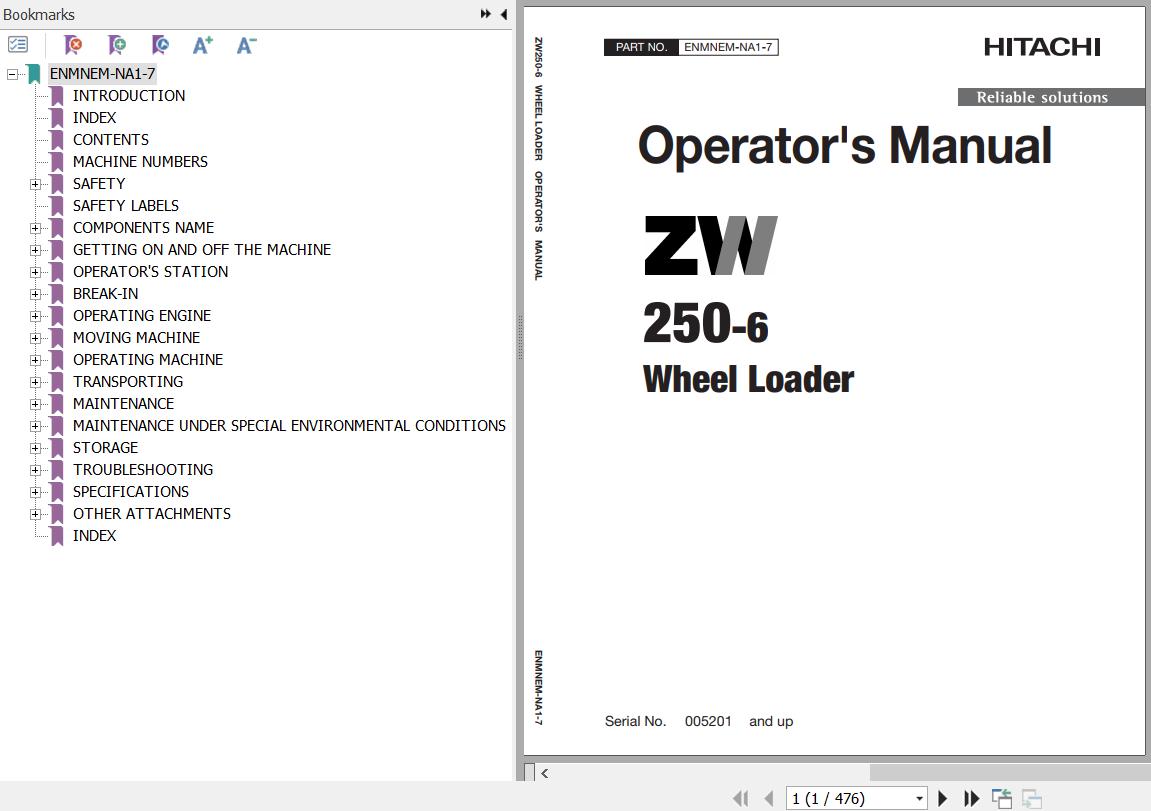The height and width of the screenshot is (811, 1151).
Task: Expand the TRANSPORTING bookmark
Action: coord(35,382)
